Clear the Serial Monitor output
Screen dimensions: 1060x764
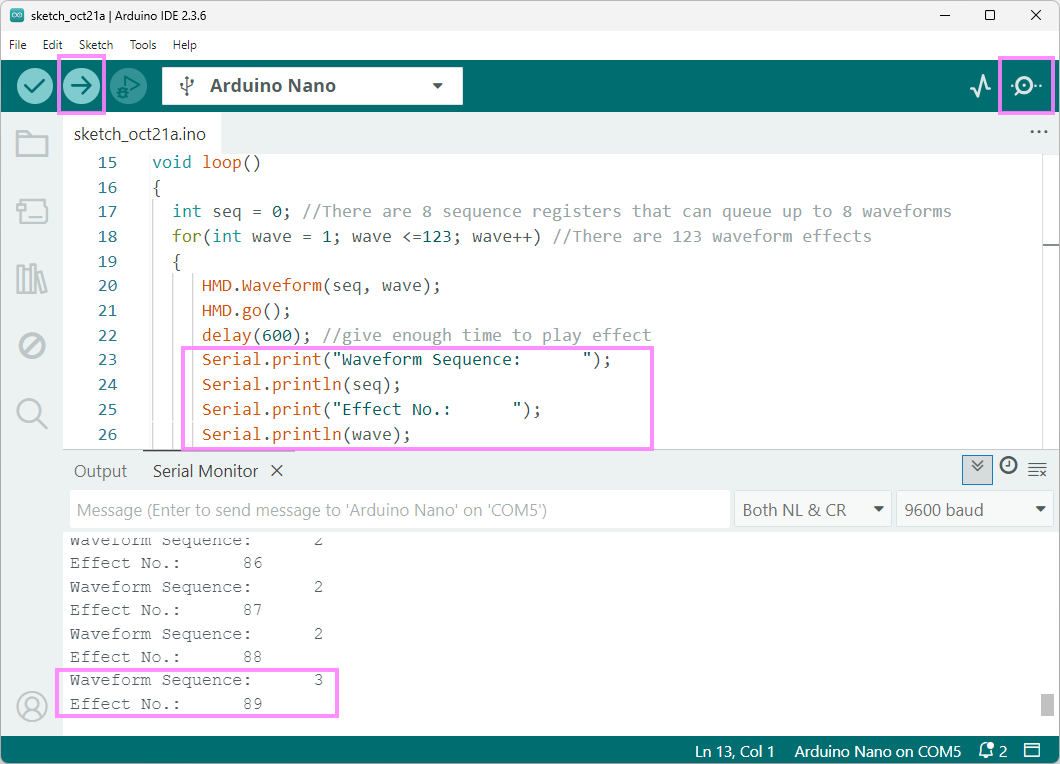pos(1037,469)
